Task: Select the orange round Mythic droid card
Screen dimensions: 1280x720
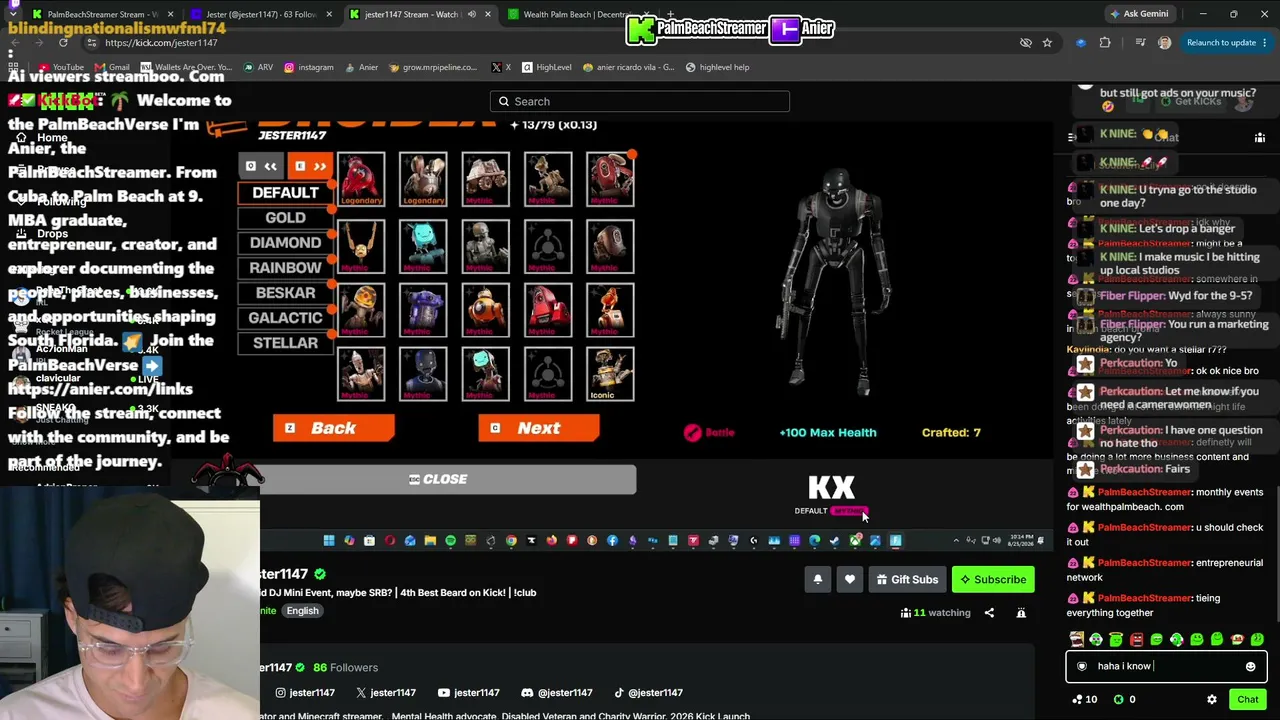Action: (x=485, y=309)
